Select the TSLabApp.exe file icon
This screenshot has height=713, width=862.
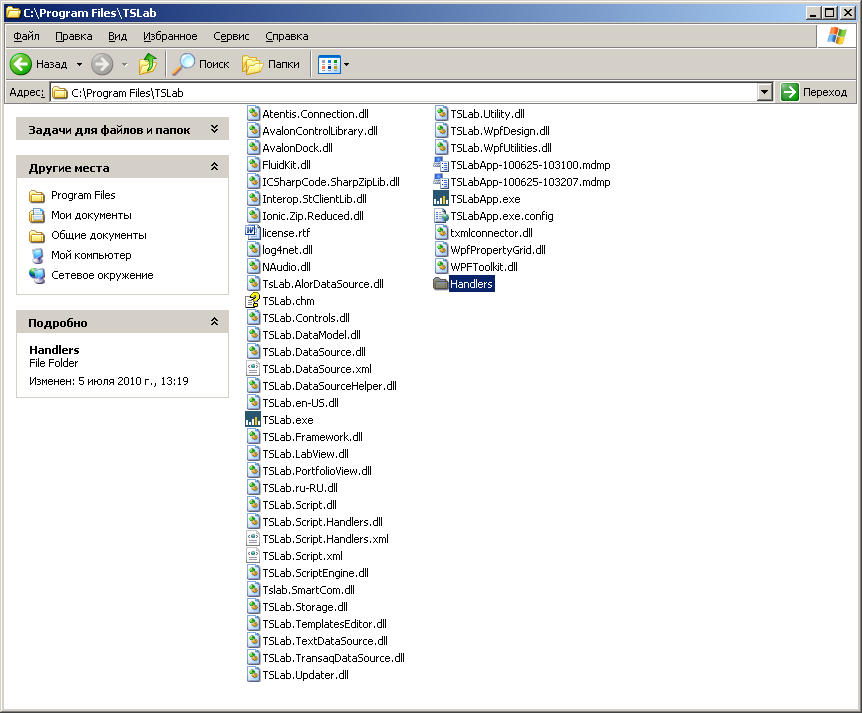[441, 199]
